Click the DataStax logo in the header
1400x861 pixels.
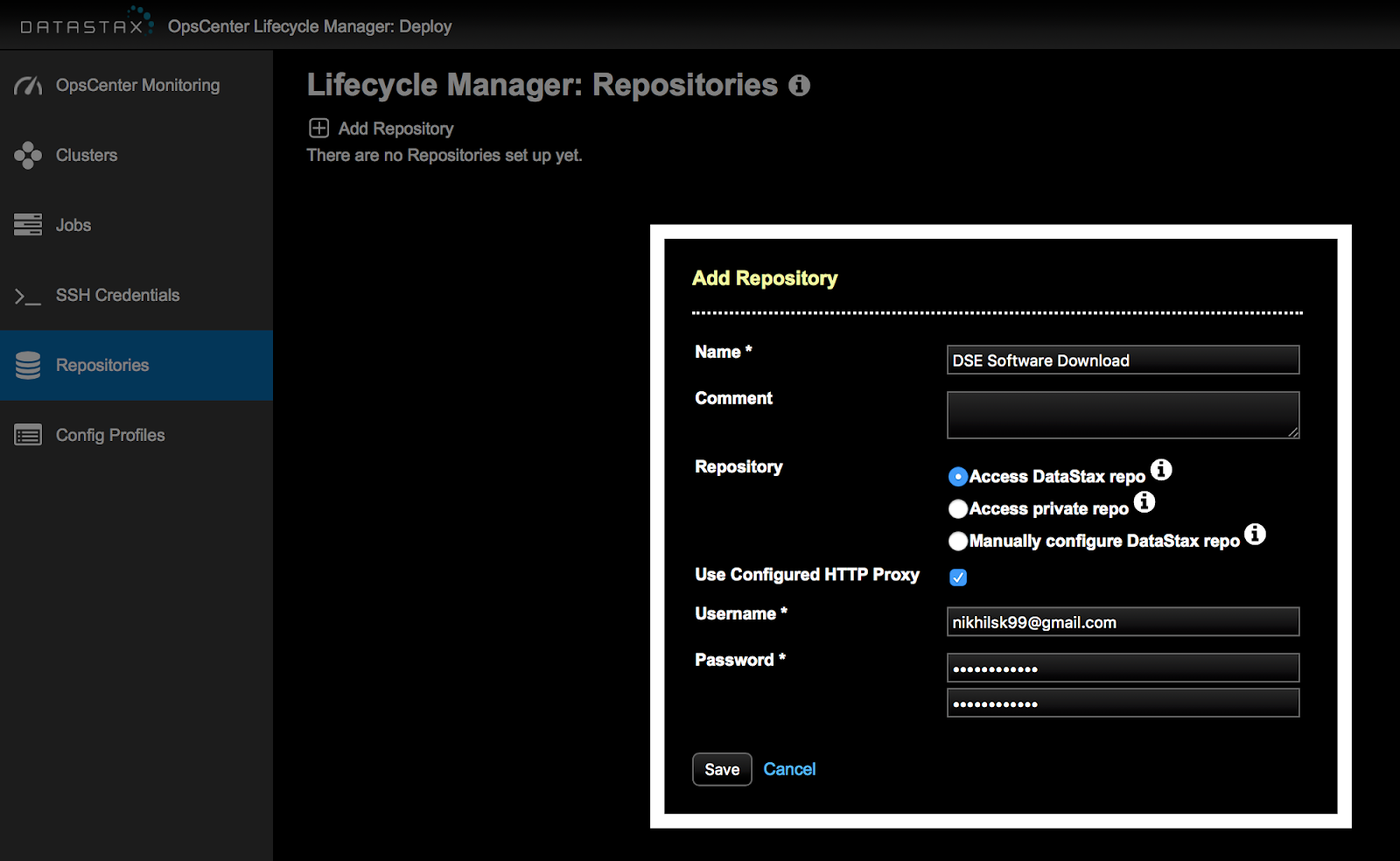click(x=87, y=23)
